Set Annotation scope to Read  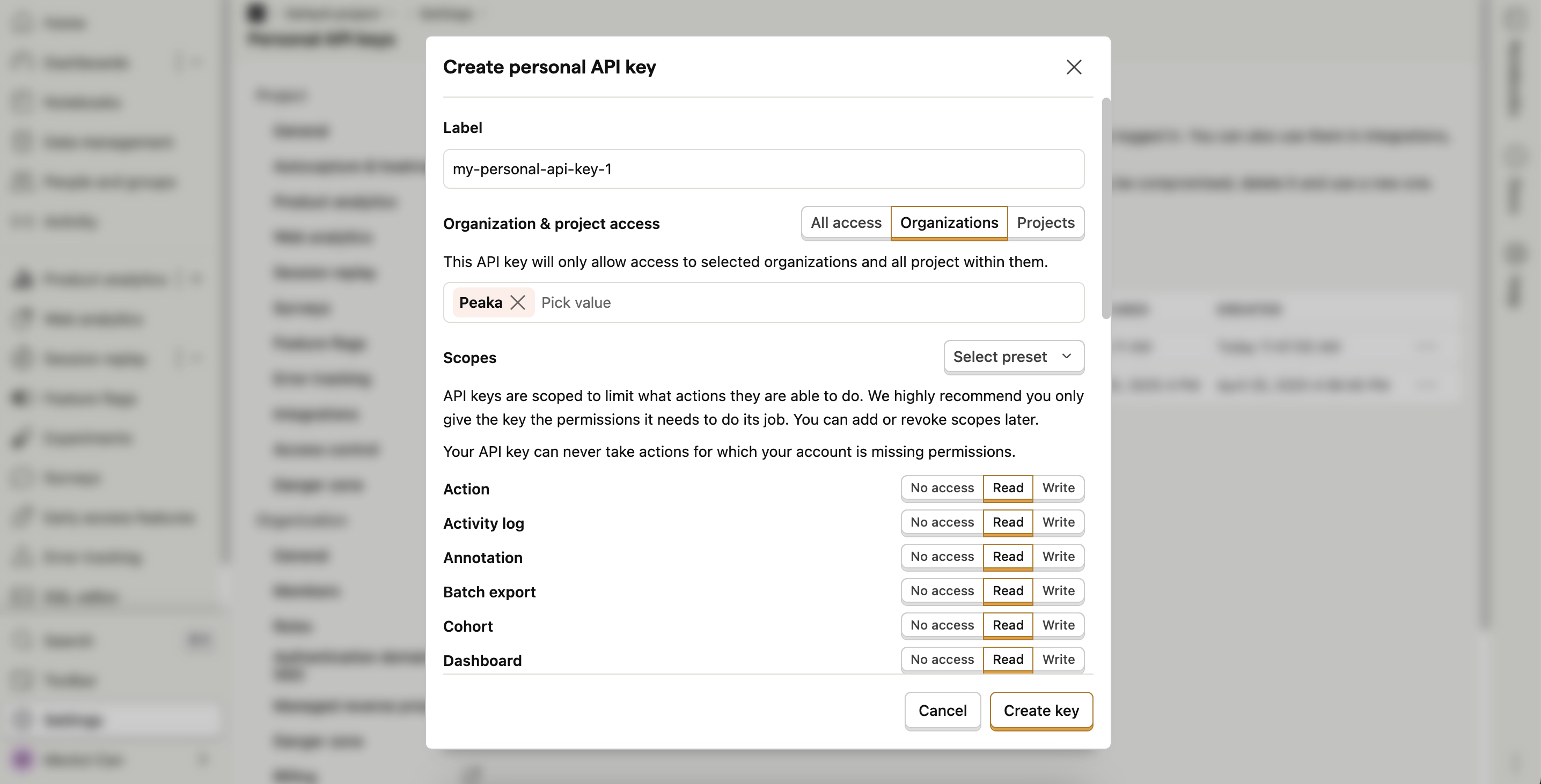coord(1008,557)
